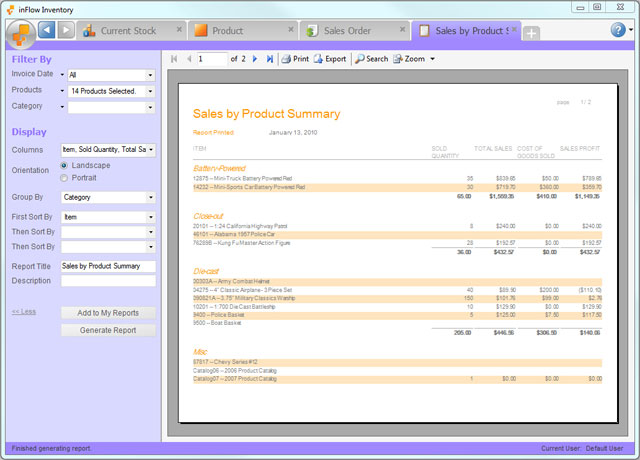Image resolution: width=640 pixels, height=460 pixels.
Task: Click the Battery-Powered category heading
Action: click(219, 168)
